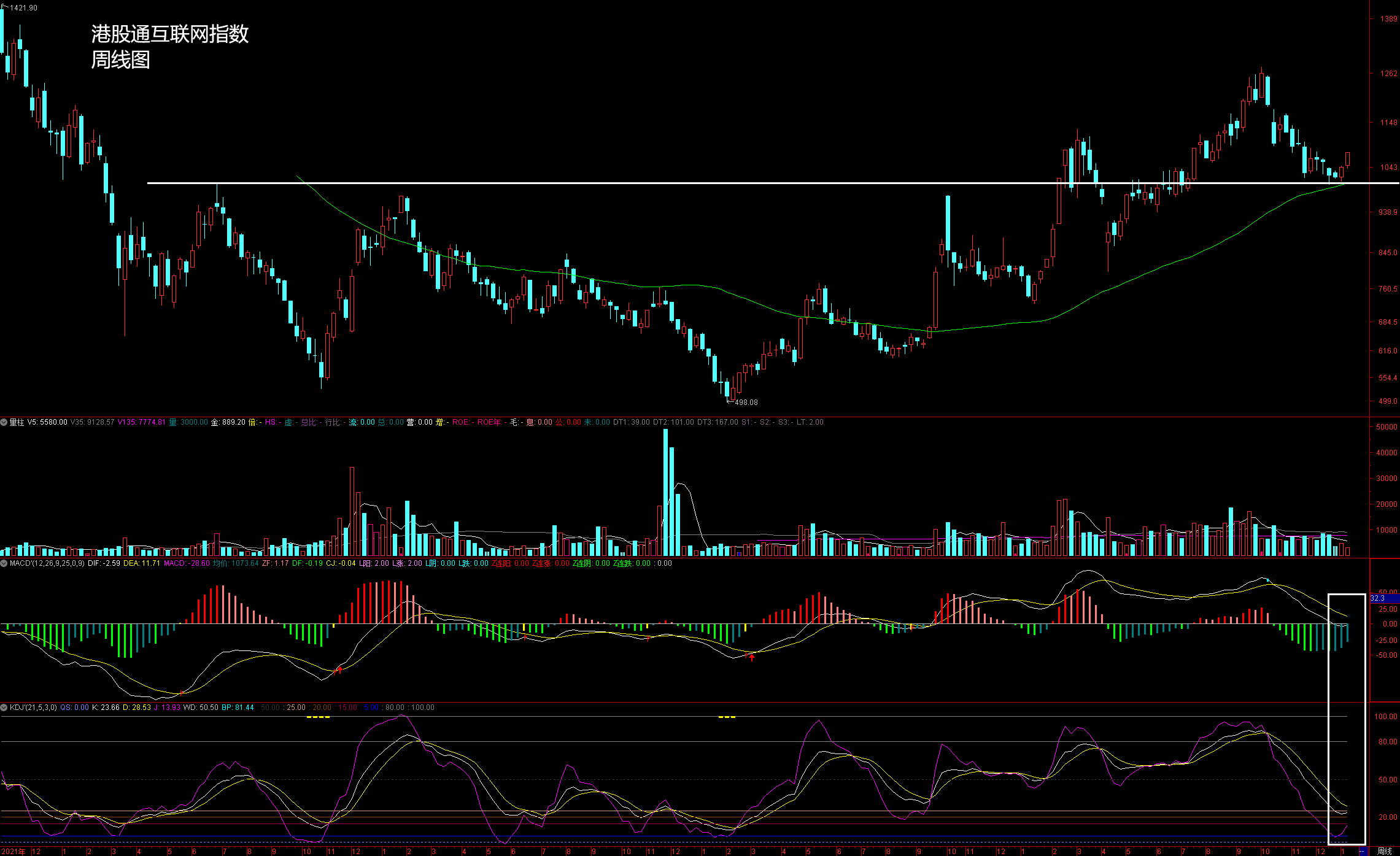Expand the 量柱 volume indicator dropdown arrow
This screenshot has height=856, width=1400.
point(4,422)
